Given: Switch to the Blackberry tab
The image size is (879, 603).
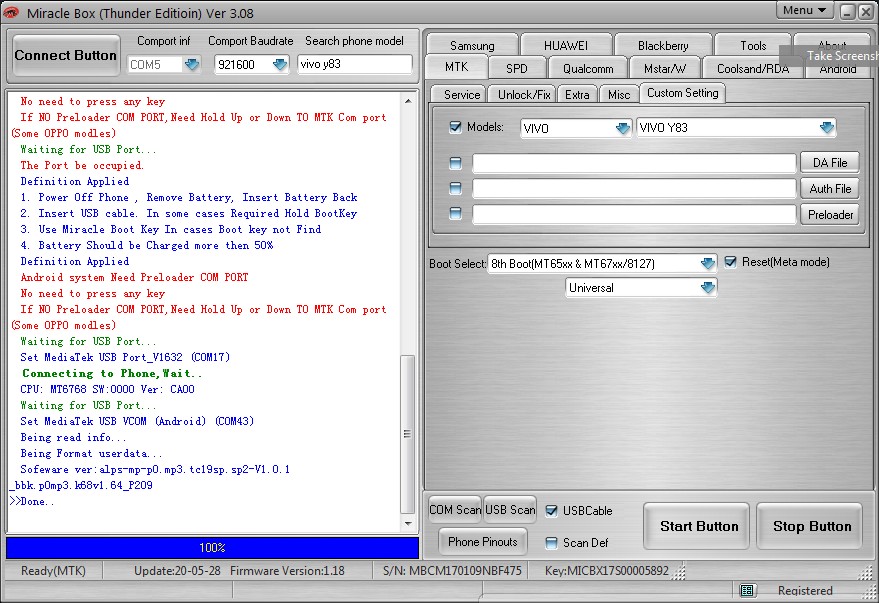Looking at the screenshot, I should pos(663,45).
